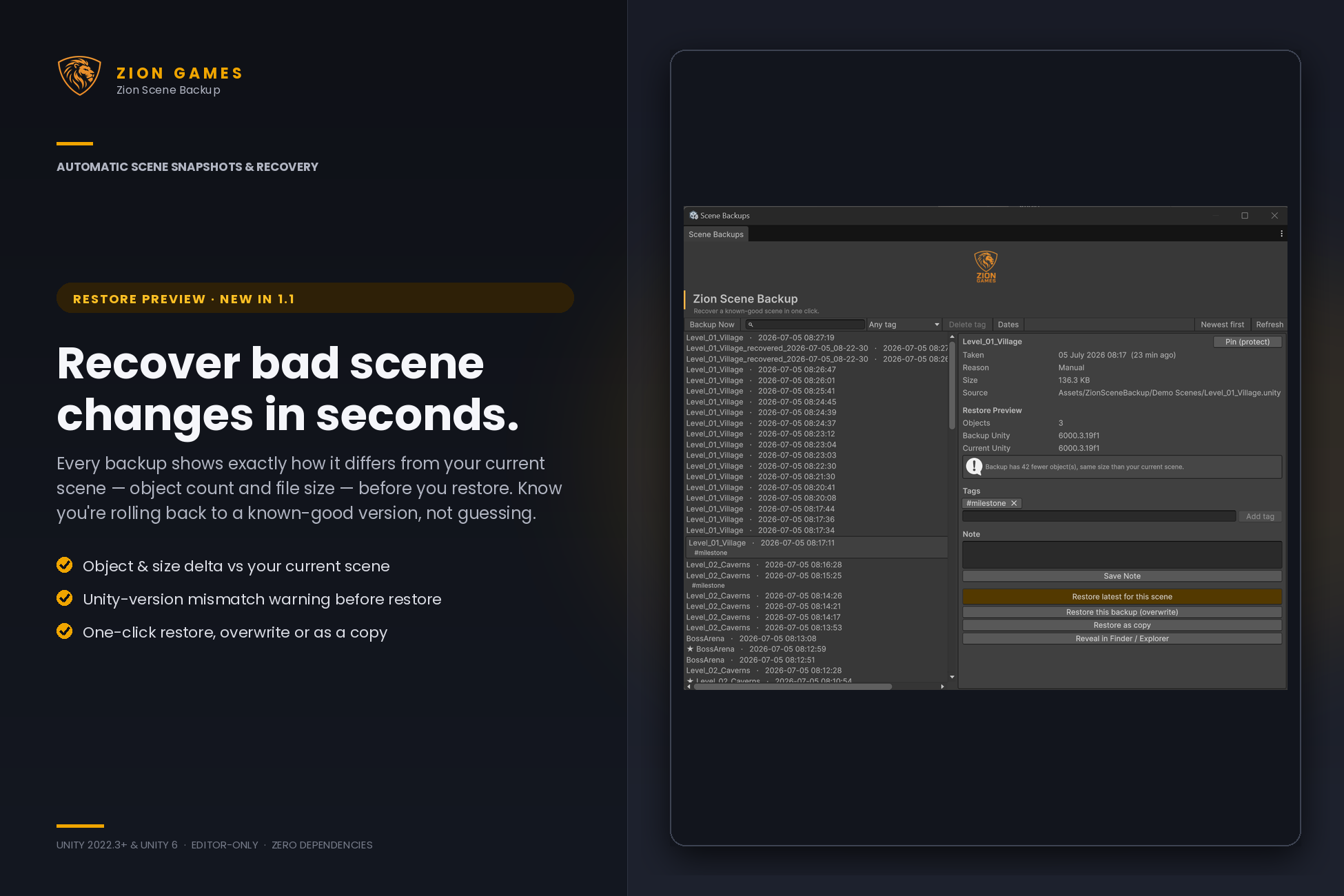This screenshot has width=1344, height=896.
Task: Click the vertical scrollbar thumb of backup list
Action: pos(952,386)
